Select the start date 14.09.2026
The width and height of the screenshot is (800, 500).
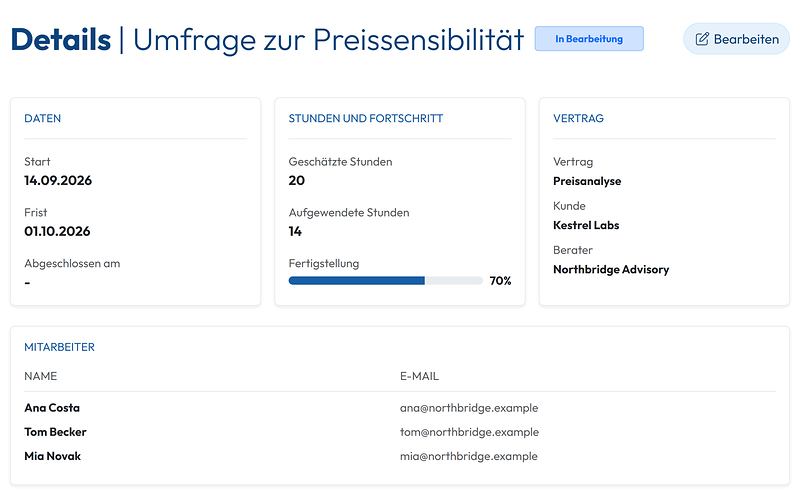point(58,181)
